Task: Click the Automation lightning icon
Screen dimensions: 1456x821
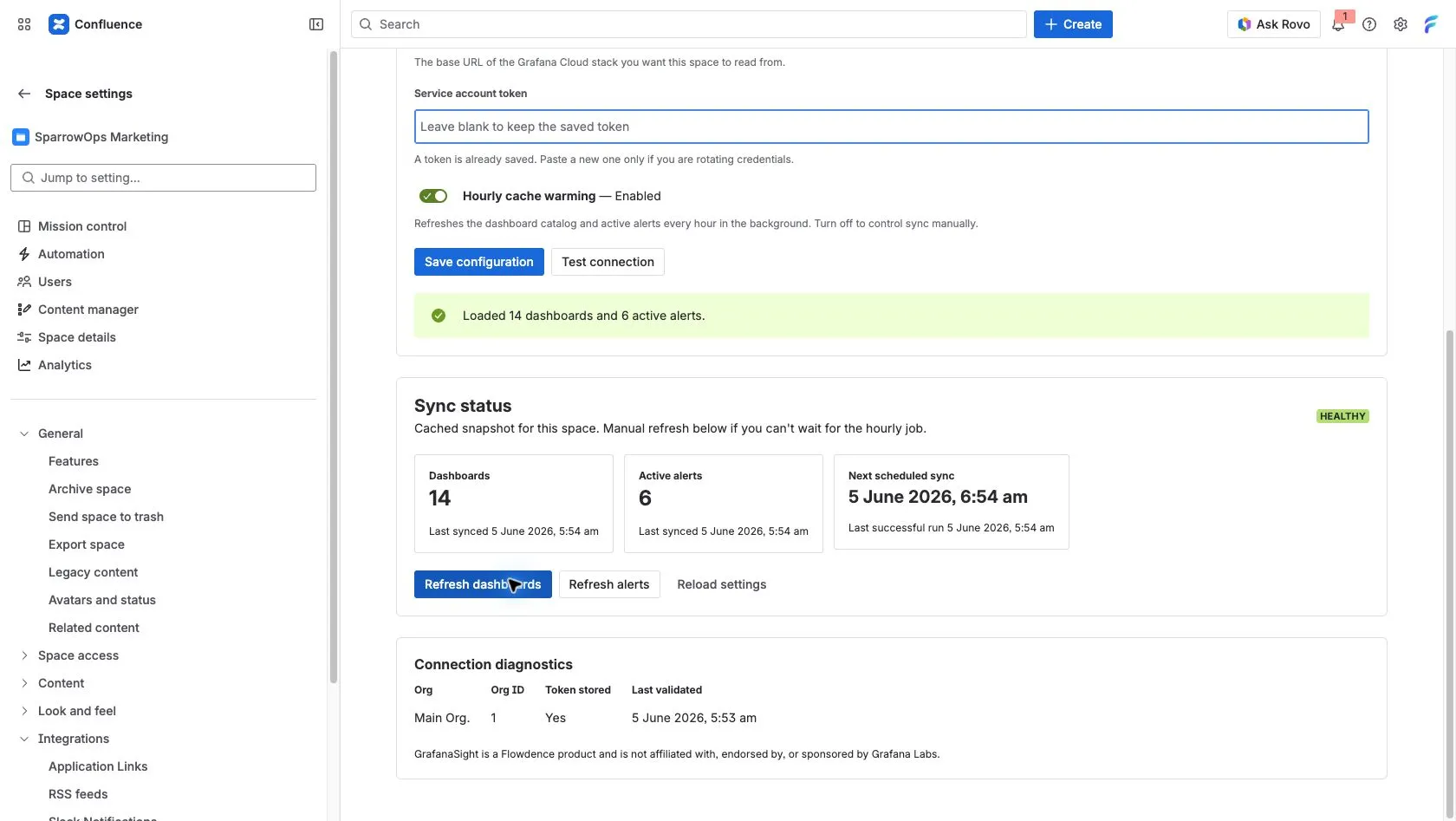Action: pos(24,254)
